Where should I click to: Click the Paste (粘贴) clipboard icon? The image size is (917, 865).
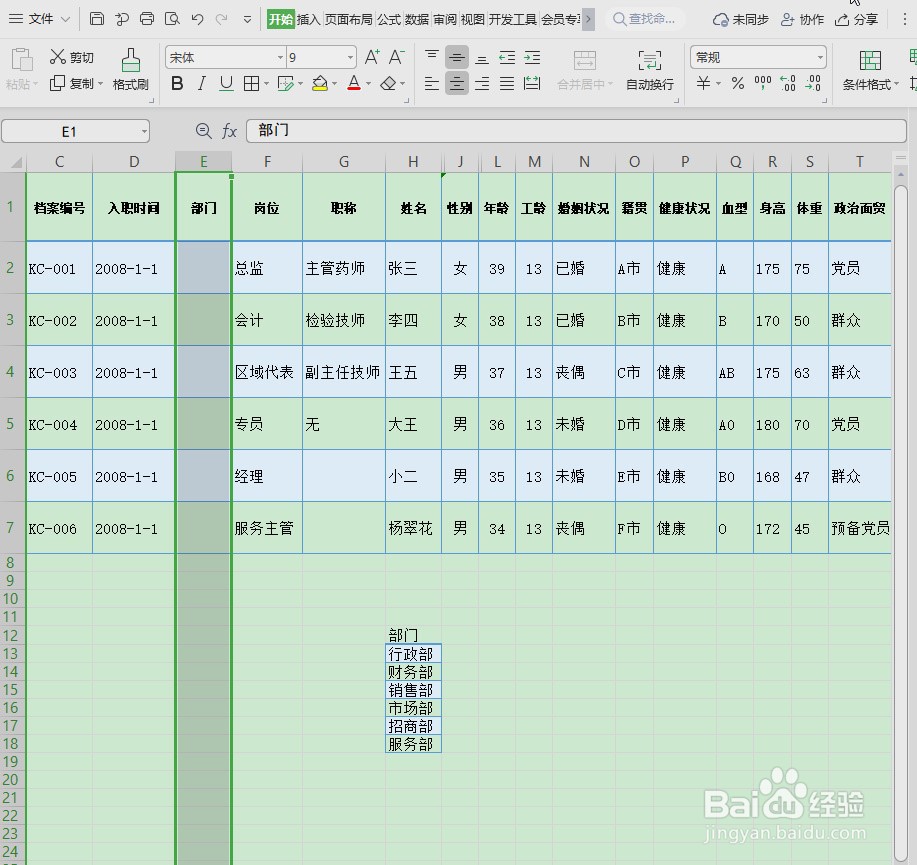tap(22, 60)
